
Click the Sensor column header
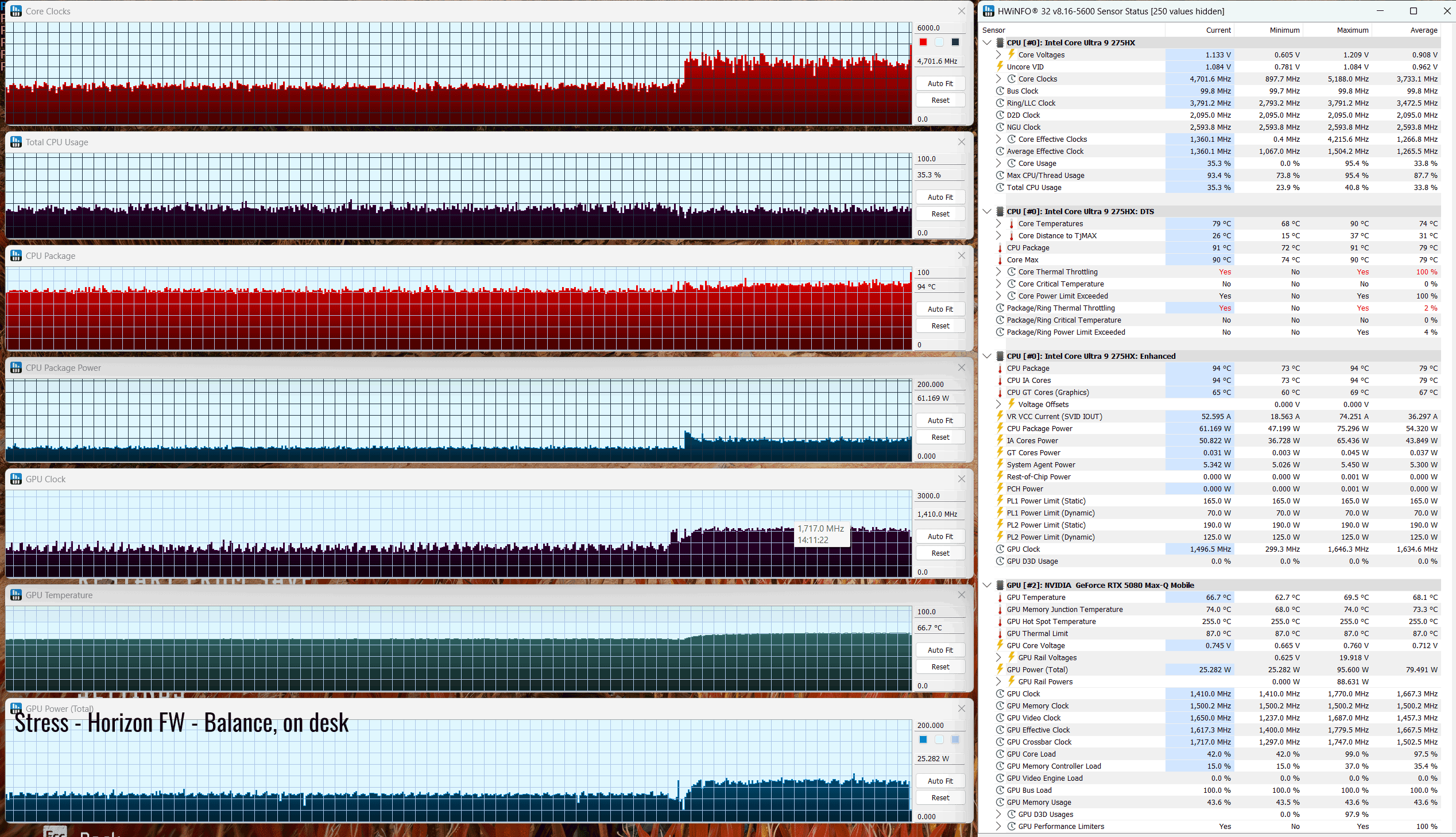click(x=1072, y=30)
